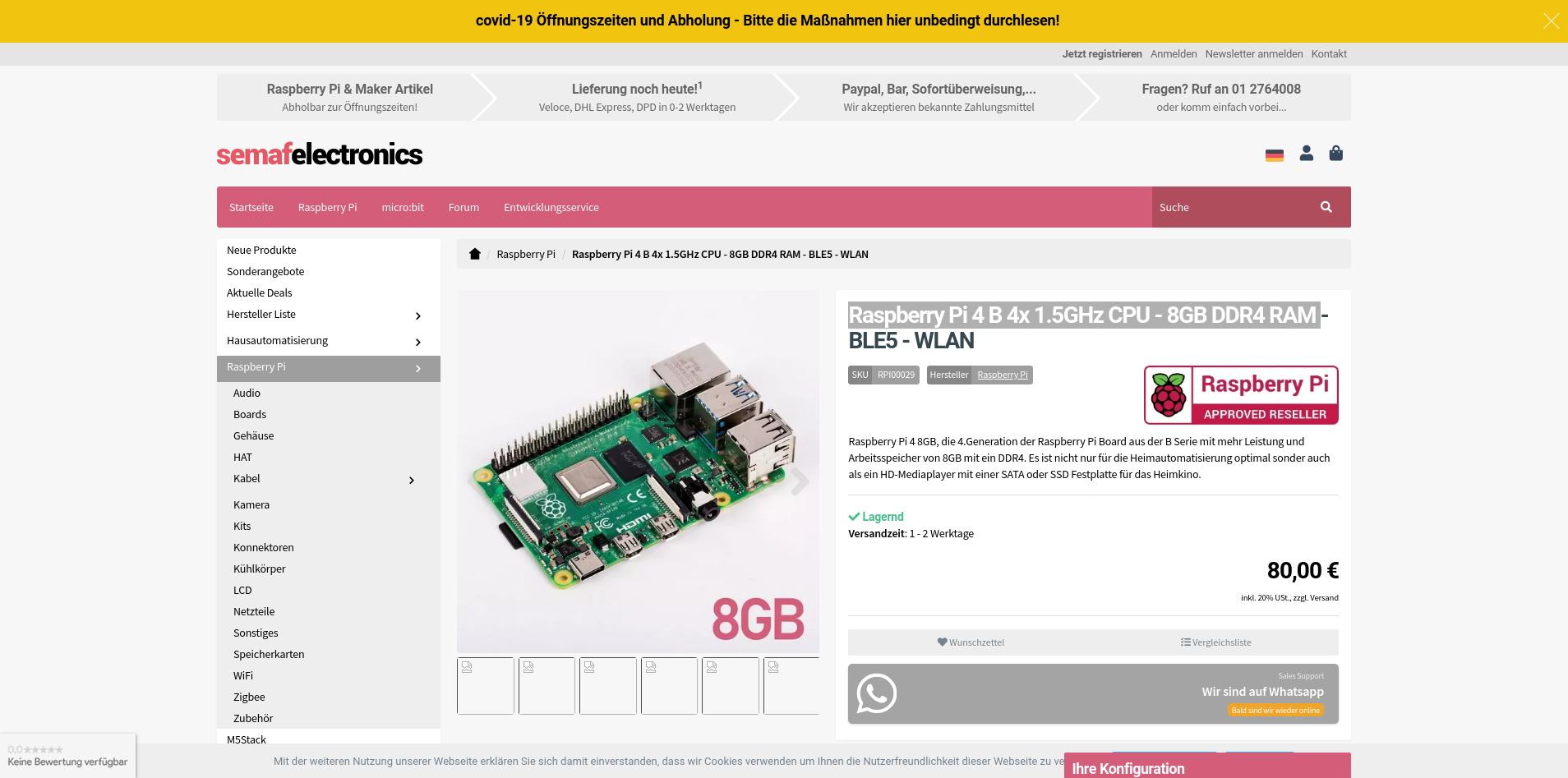Click the Raspberry Pi manufacturer link
Image resolution: width=1568 pixels, height=778 pixels.
(x=1002, y=375)
